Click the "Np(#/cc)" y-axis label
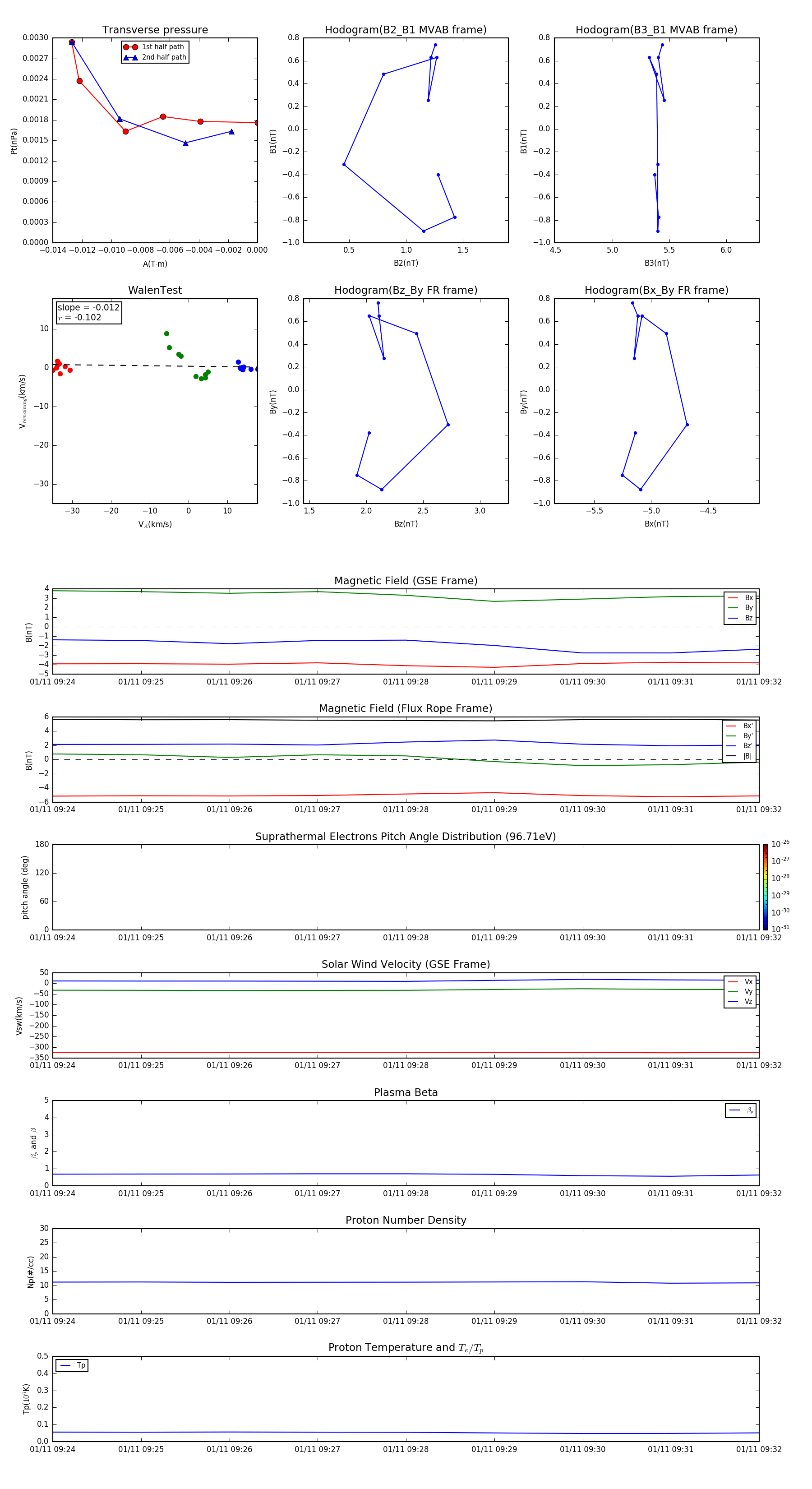 tap(31, 1272)
